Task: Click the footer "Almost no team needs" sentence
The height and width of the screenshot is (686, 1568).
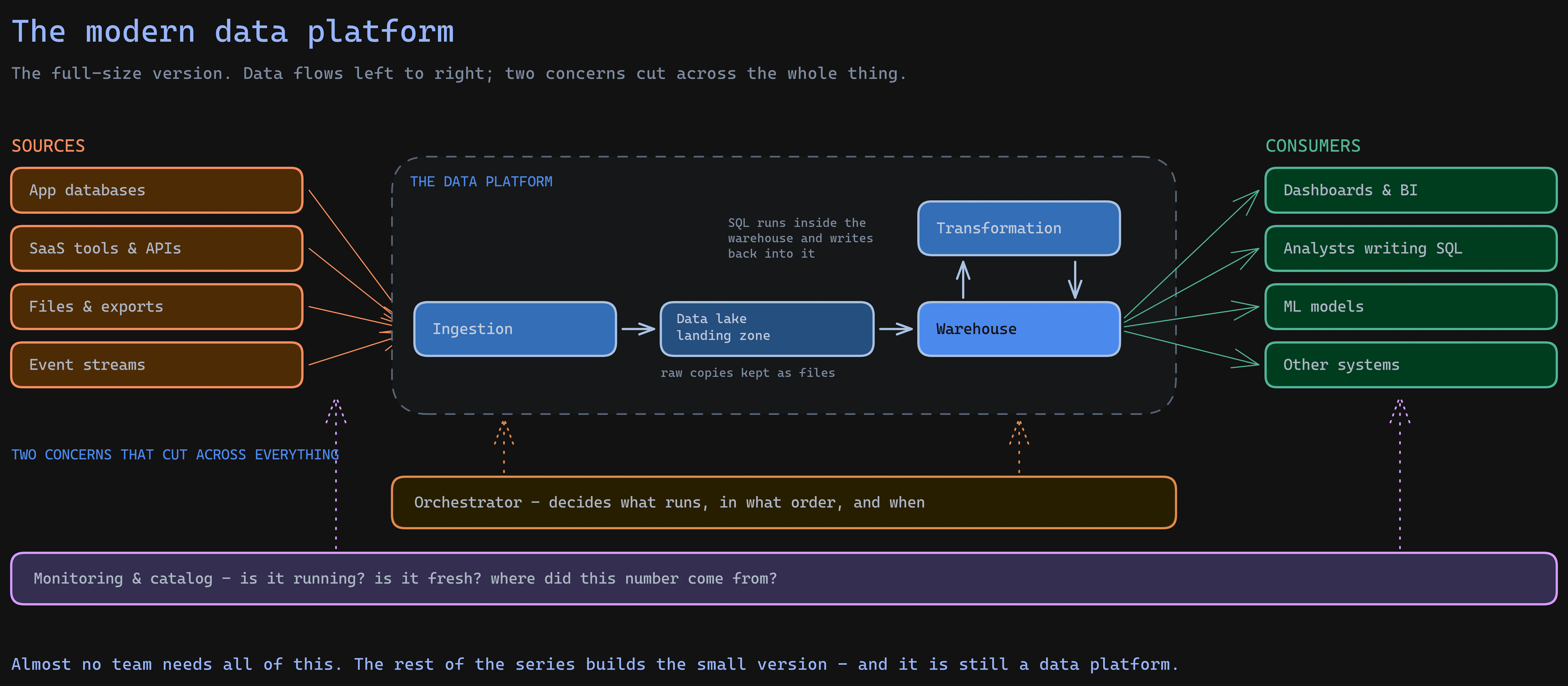Action: [595, 664]
